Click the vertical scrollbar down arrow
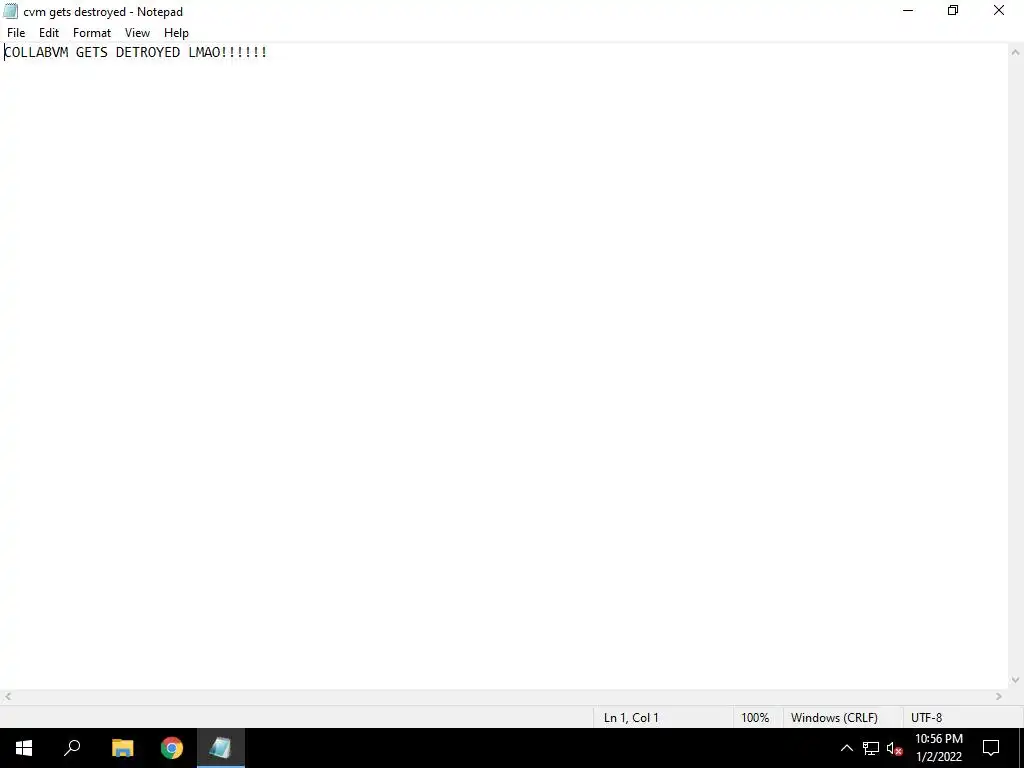 tap(1016, 680)
